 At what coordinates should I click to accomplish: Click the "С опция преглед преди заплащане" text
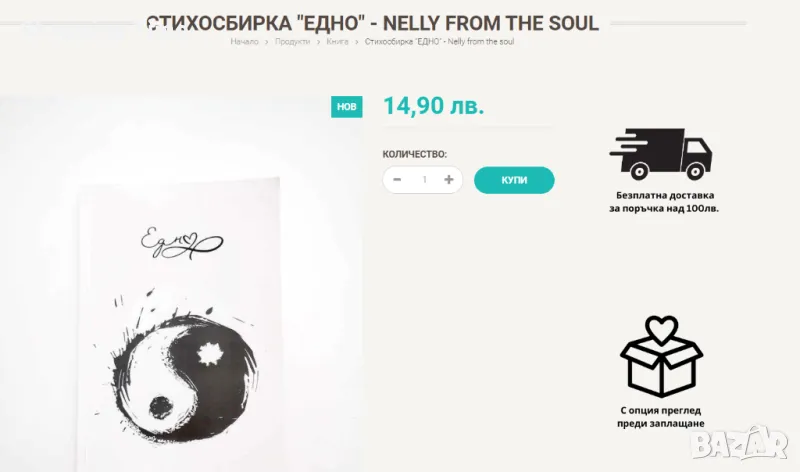tap(661, 417)
